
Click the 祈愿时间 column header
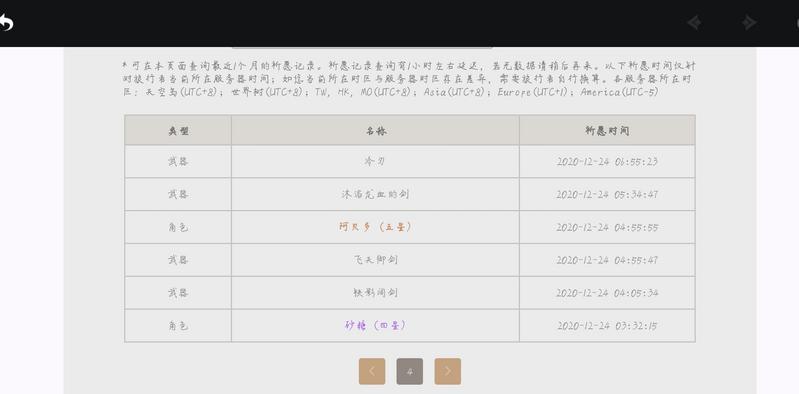(607, 130)
